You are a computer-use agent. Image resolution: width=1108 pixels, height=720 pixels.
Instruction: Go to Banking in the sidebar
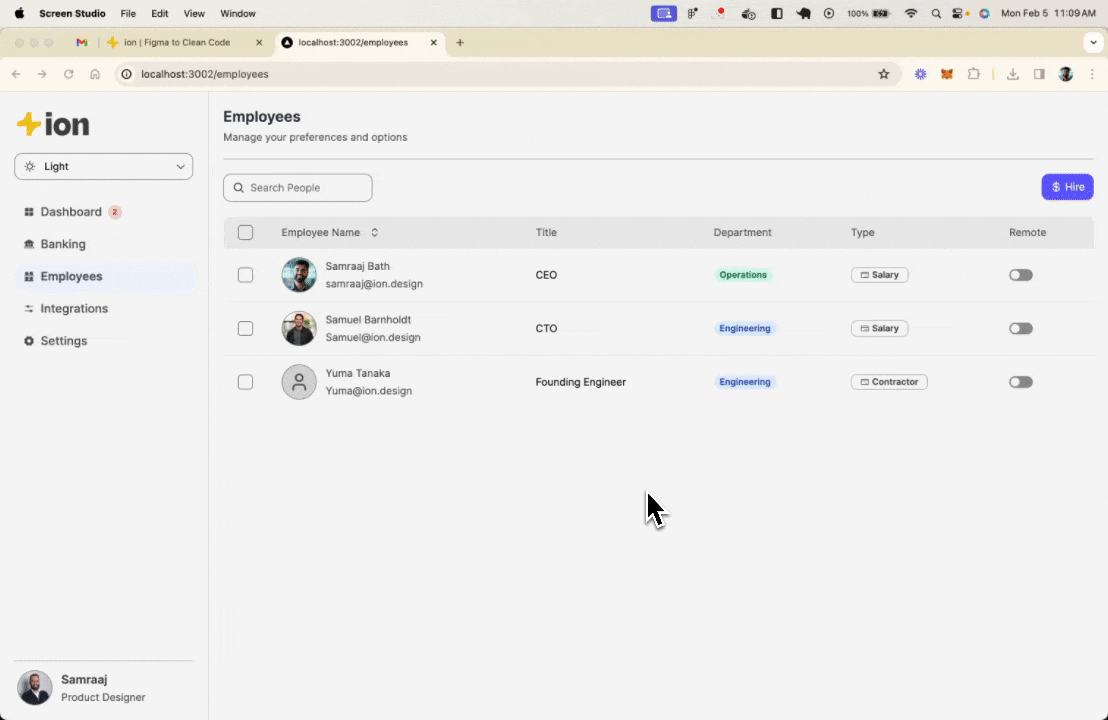[63, 244]
